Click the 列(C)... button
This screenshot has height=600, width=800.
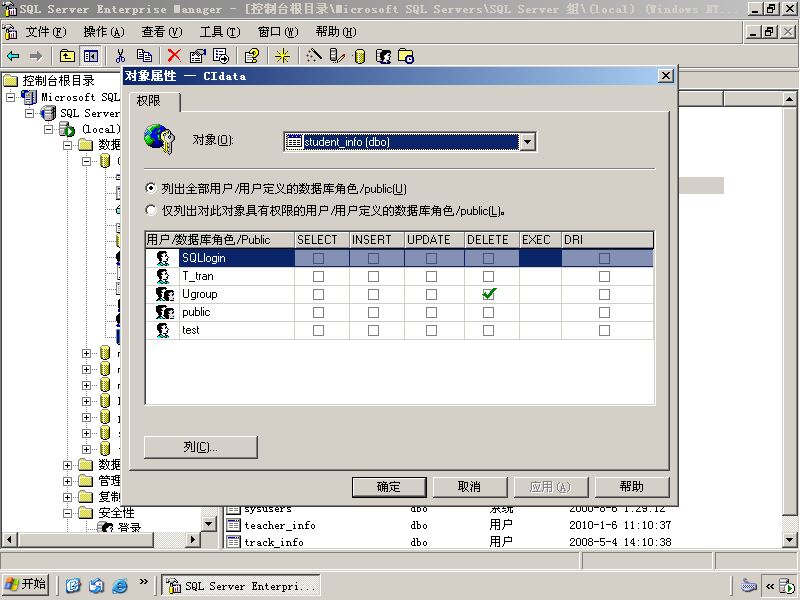(201, 447)
